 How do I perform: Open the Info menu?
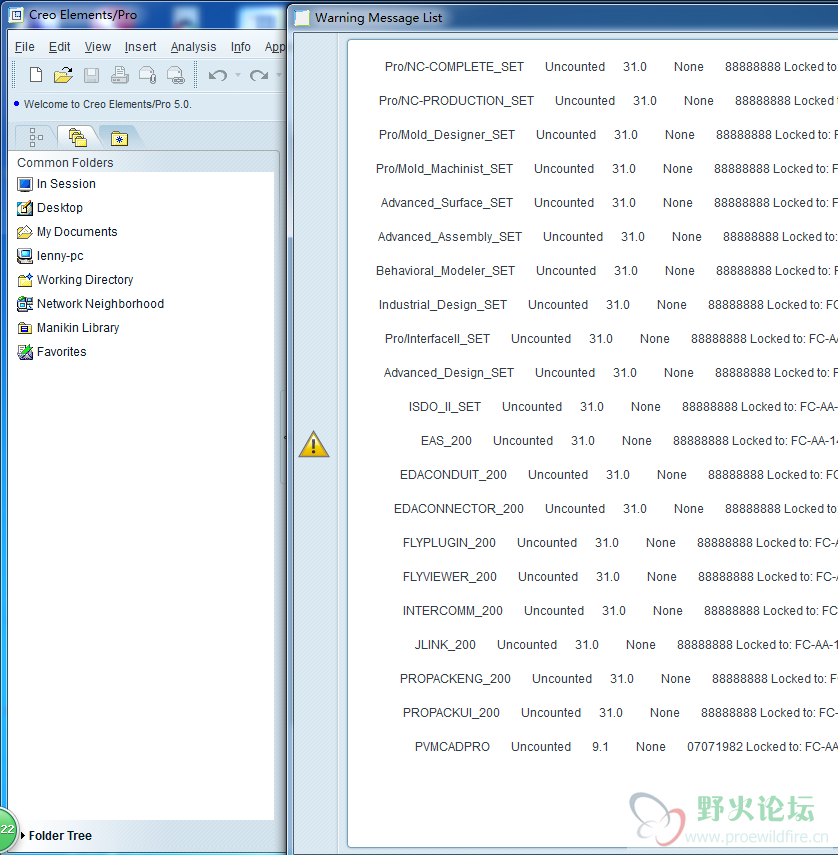coord(240,47)
